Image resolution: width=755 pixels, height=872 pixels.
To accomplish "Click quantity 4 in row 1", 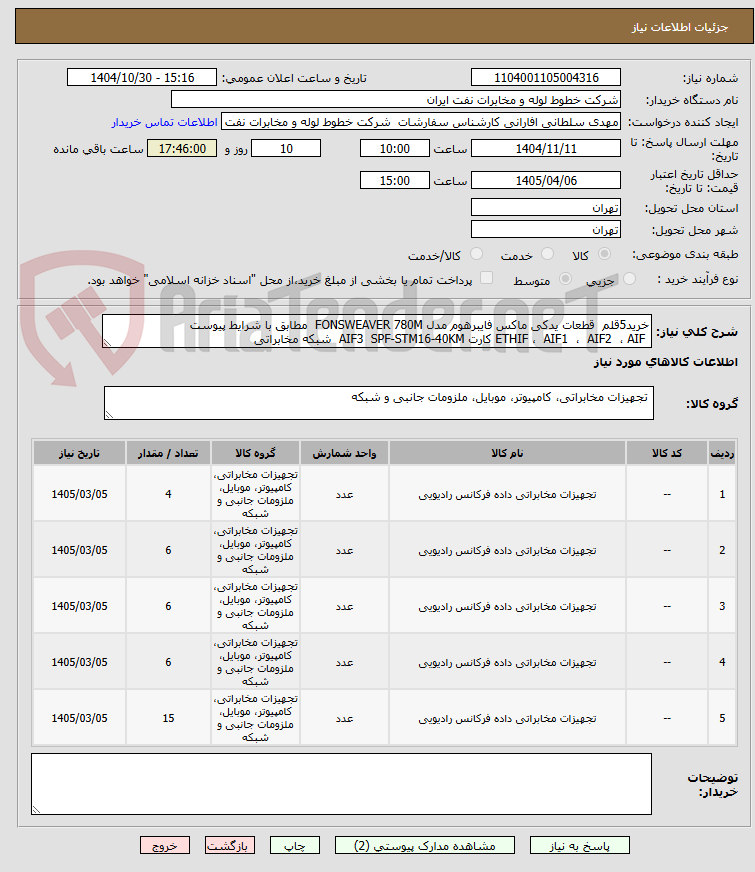I will coord(168,494).
